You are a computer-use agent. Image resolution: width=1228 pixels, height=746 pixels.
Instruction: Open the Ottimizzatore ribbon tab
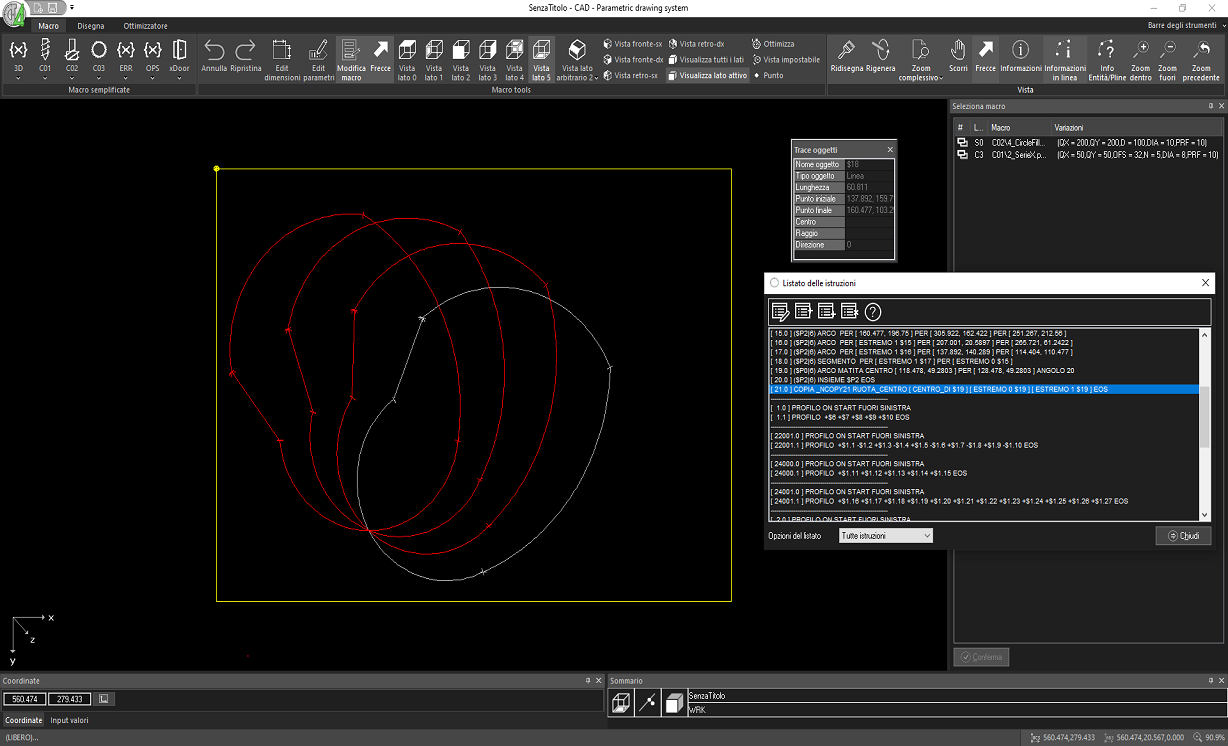146,26
